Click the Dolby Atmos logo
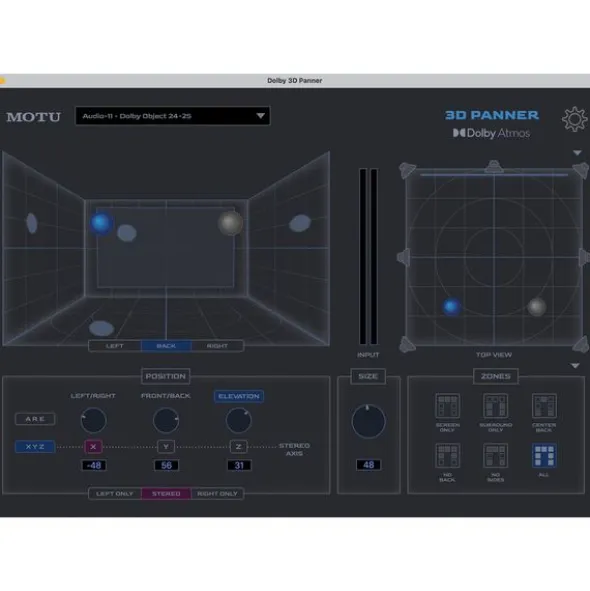Image resolution: width=590 pixels, height=591 pixels. 491,133
